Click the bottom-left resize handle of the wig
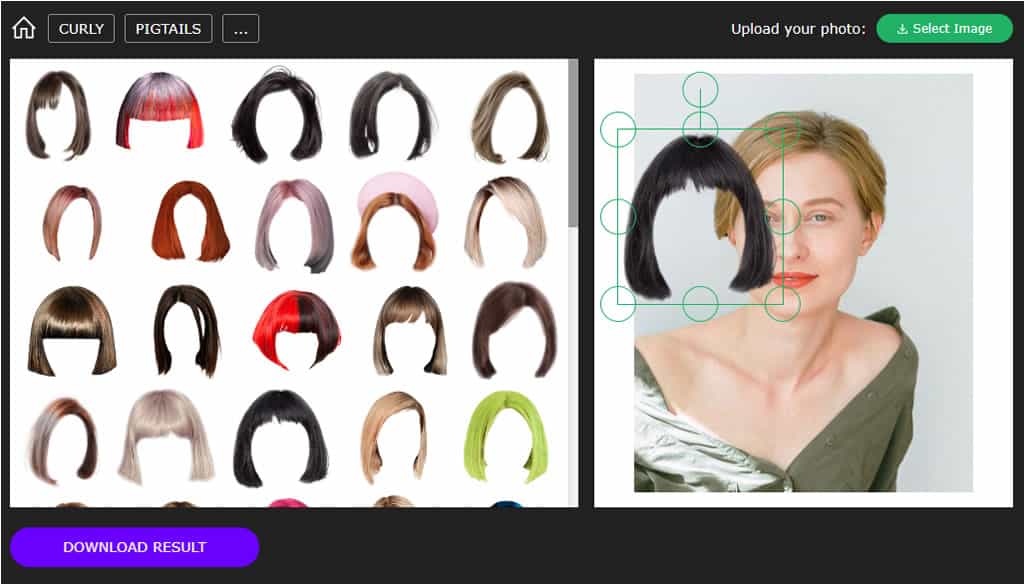The height and width of the screenshot is (584, 1024). [618, 304]
